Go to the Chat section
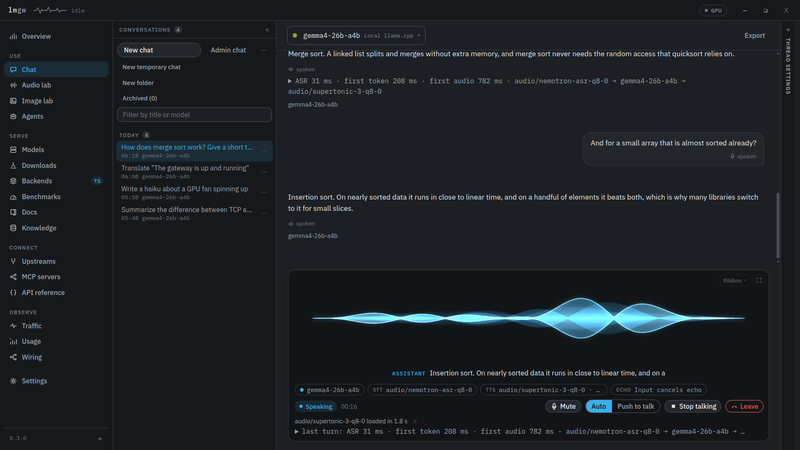Screen dimensions: 800x450 click(x=56, y=69)
